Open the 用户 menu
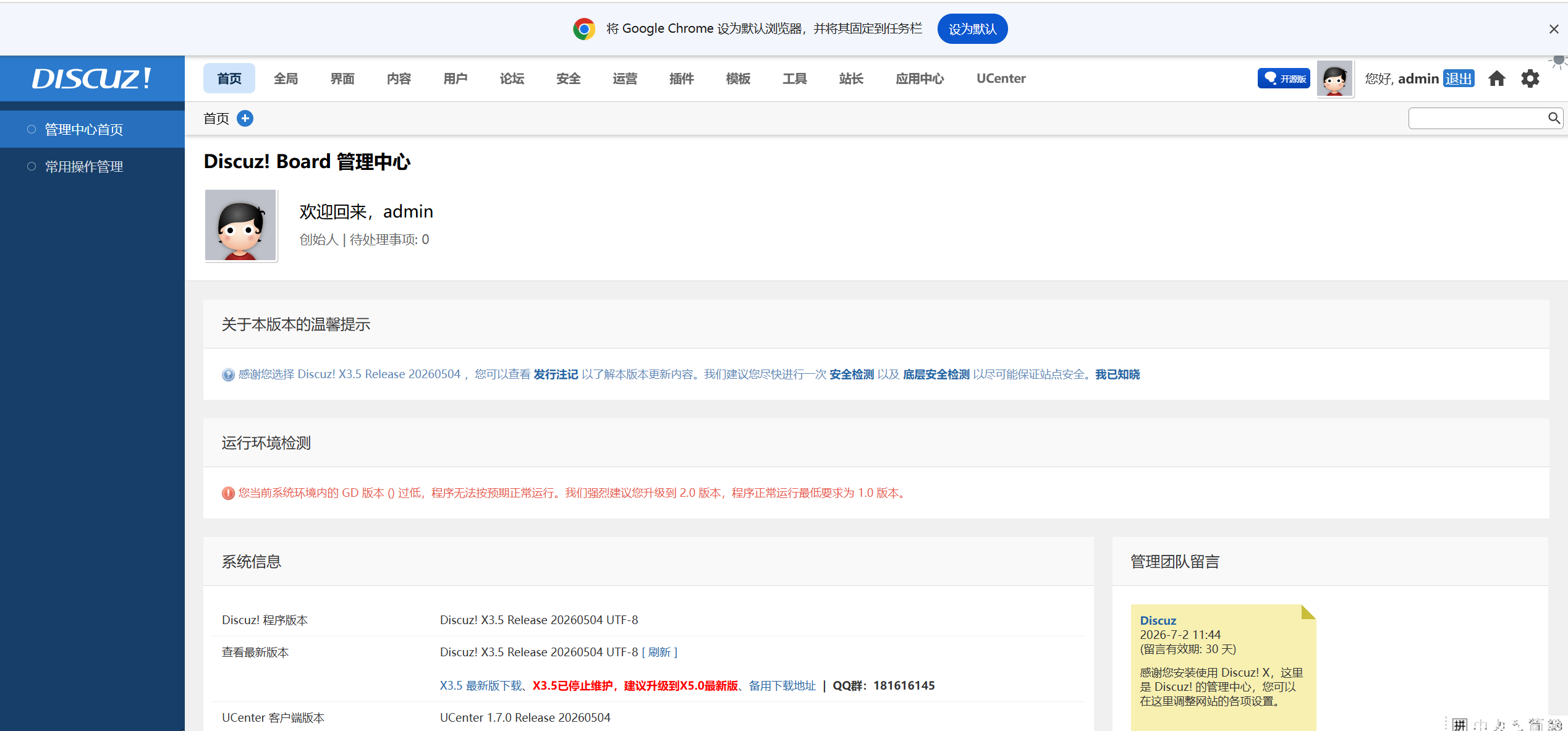The height and width of the screenshot is (731, 1568). point(456,78)
